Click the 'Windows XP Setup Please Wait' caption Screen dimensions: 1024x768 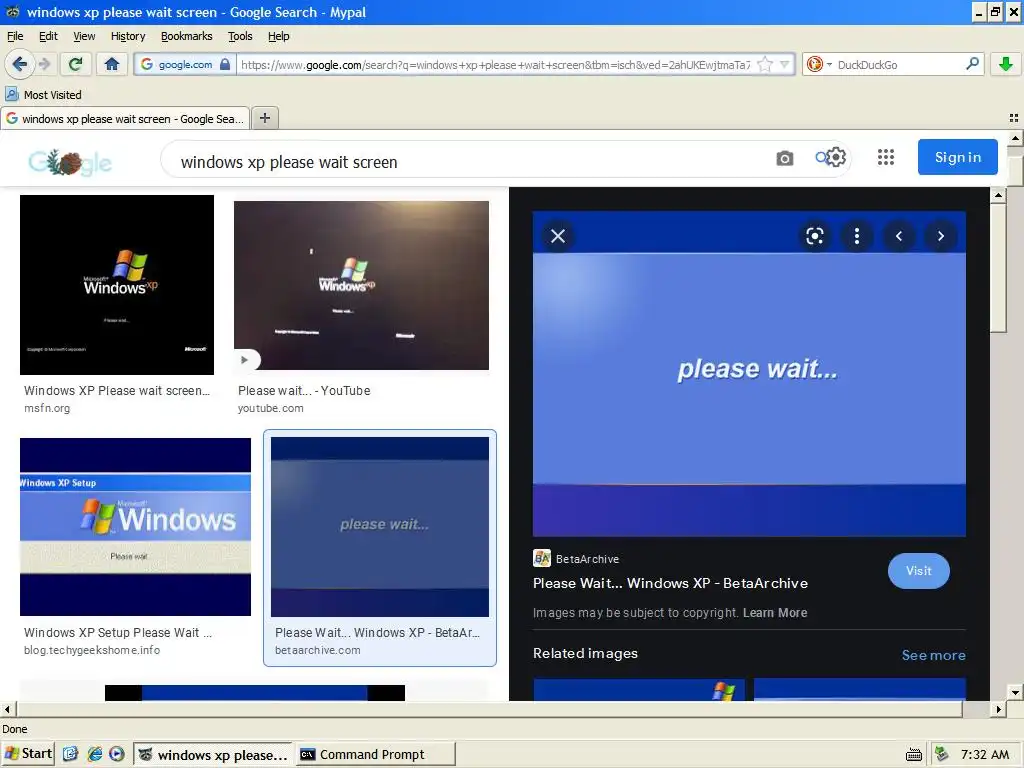point(118,633)
